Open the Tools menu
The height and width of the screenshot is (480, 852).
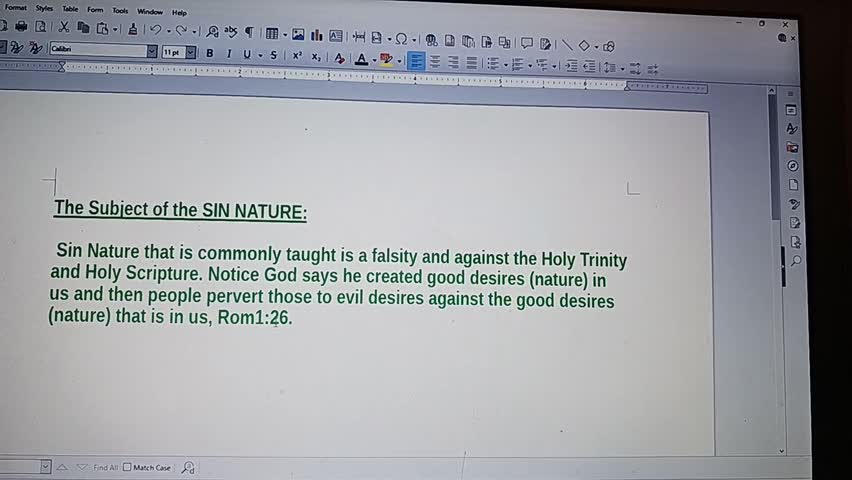tap(120, 11)
